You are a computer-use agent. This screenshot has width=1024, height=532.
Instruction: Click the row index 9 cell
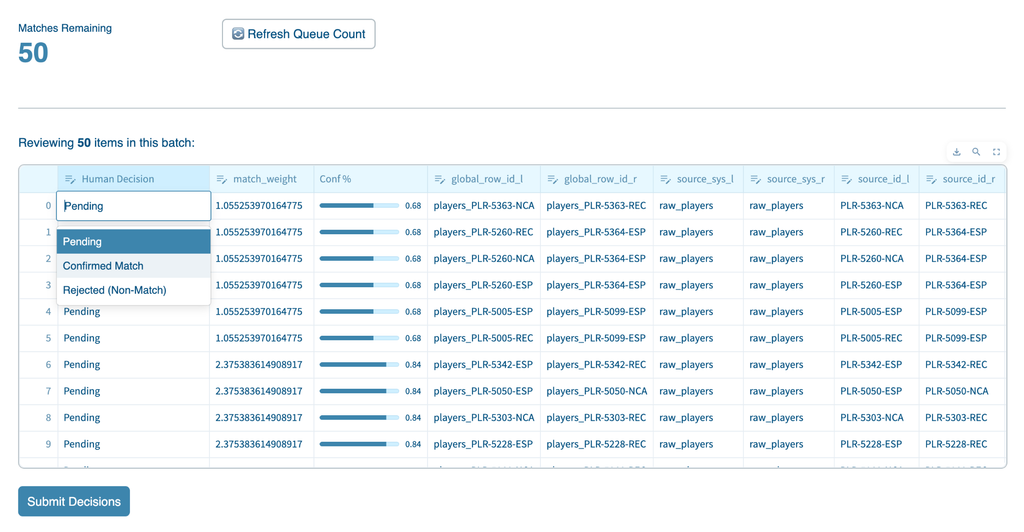(39, 444)
